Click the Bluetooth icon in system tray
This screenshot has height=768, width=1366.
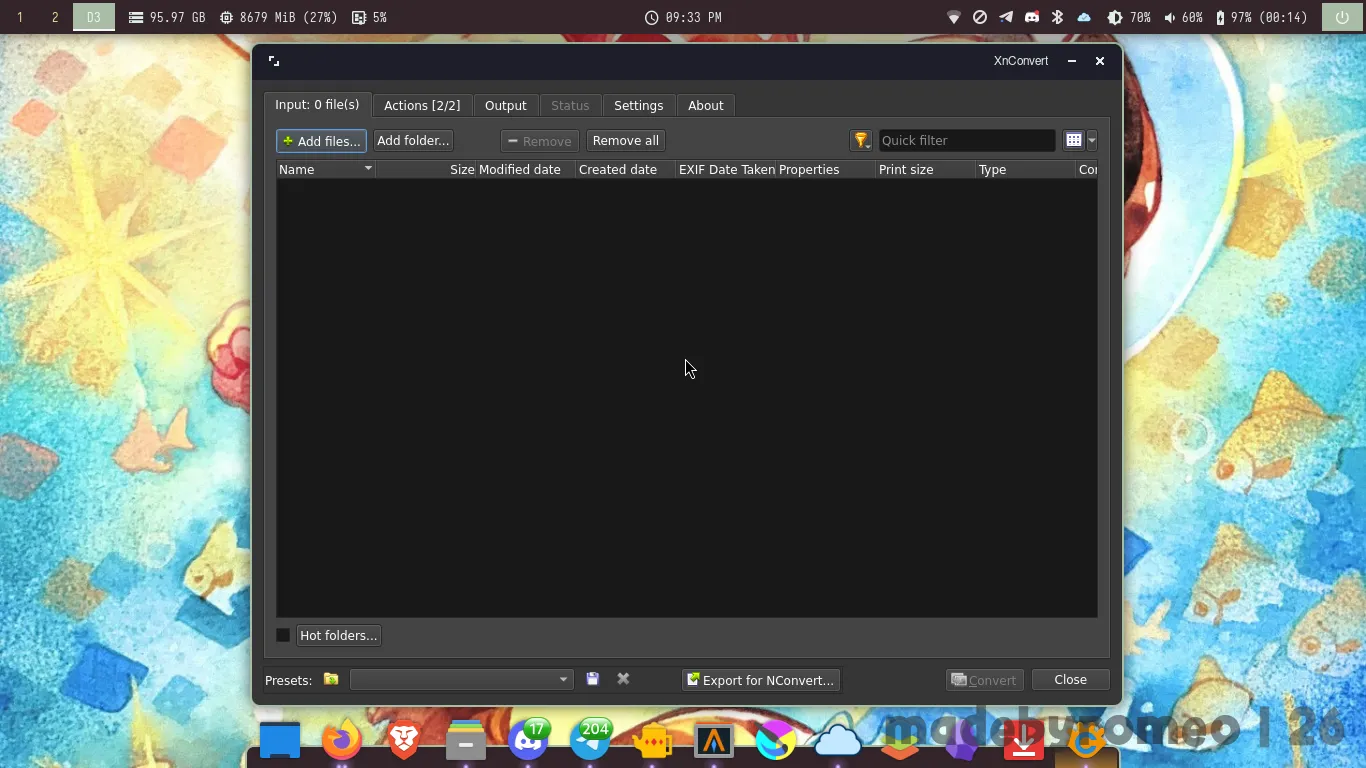point(1057,17)
